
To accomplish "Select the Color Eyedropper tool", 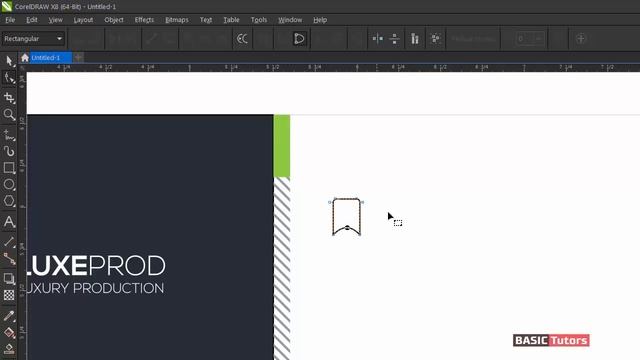I will tap(9, 316).
